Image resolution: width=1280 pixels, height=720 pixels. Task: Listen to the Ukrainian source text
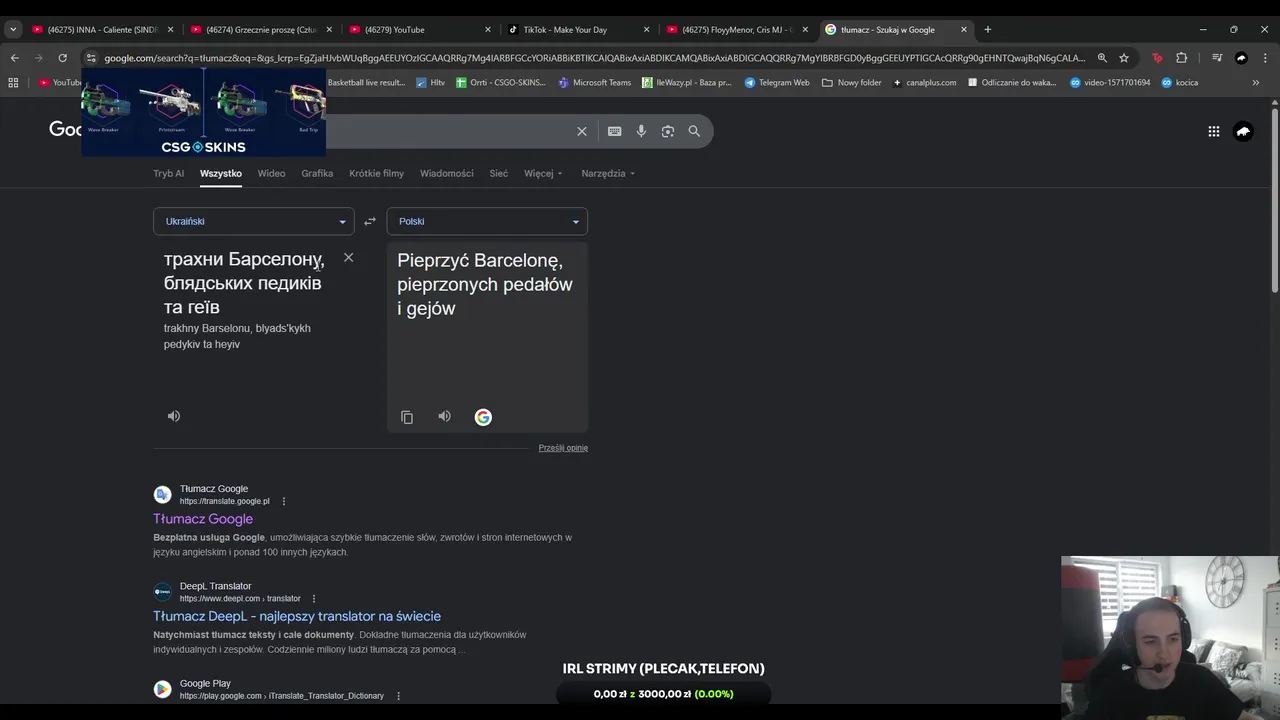pyautogui.click(x=174, y=416)
